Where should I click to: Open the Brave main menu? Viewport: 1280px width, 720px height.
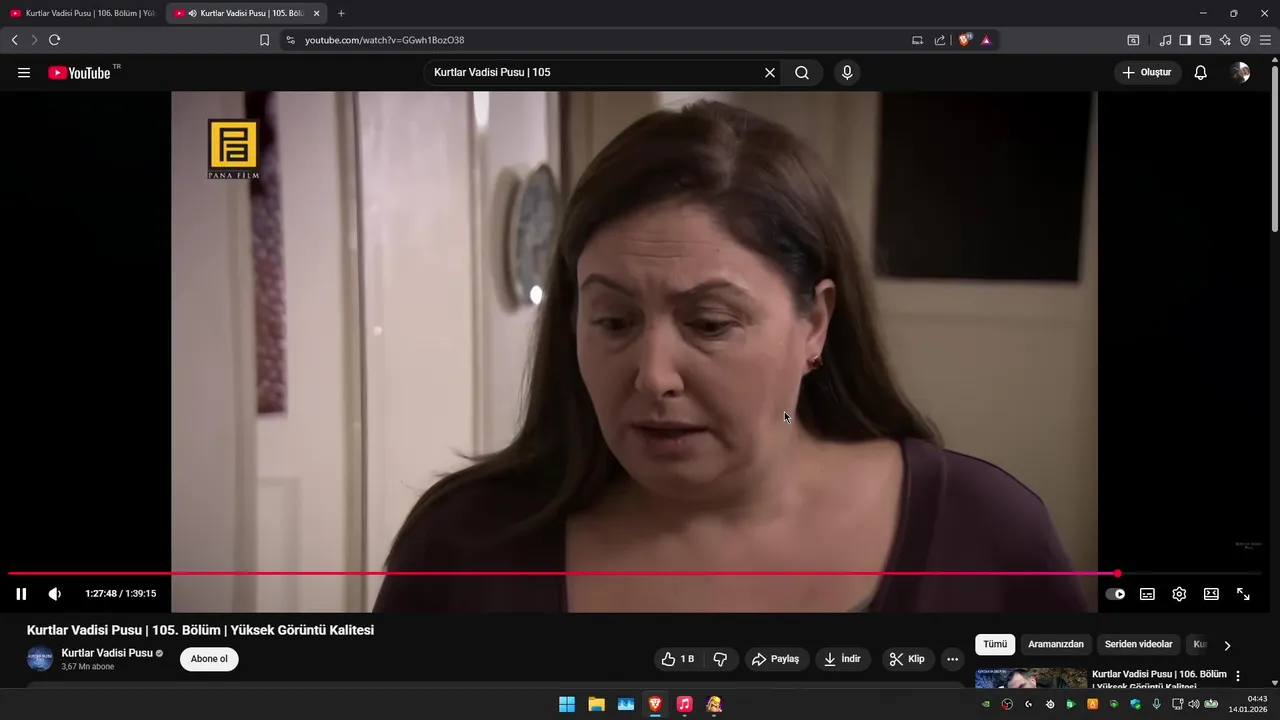pos(1265,40)
